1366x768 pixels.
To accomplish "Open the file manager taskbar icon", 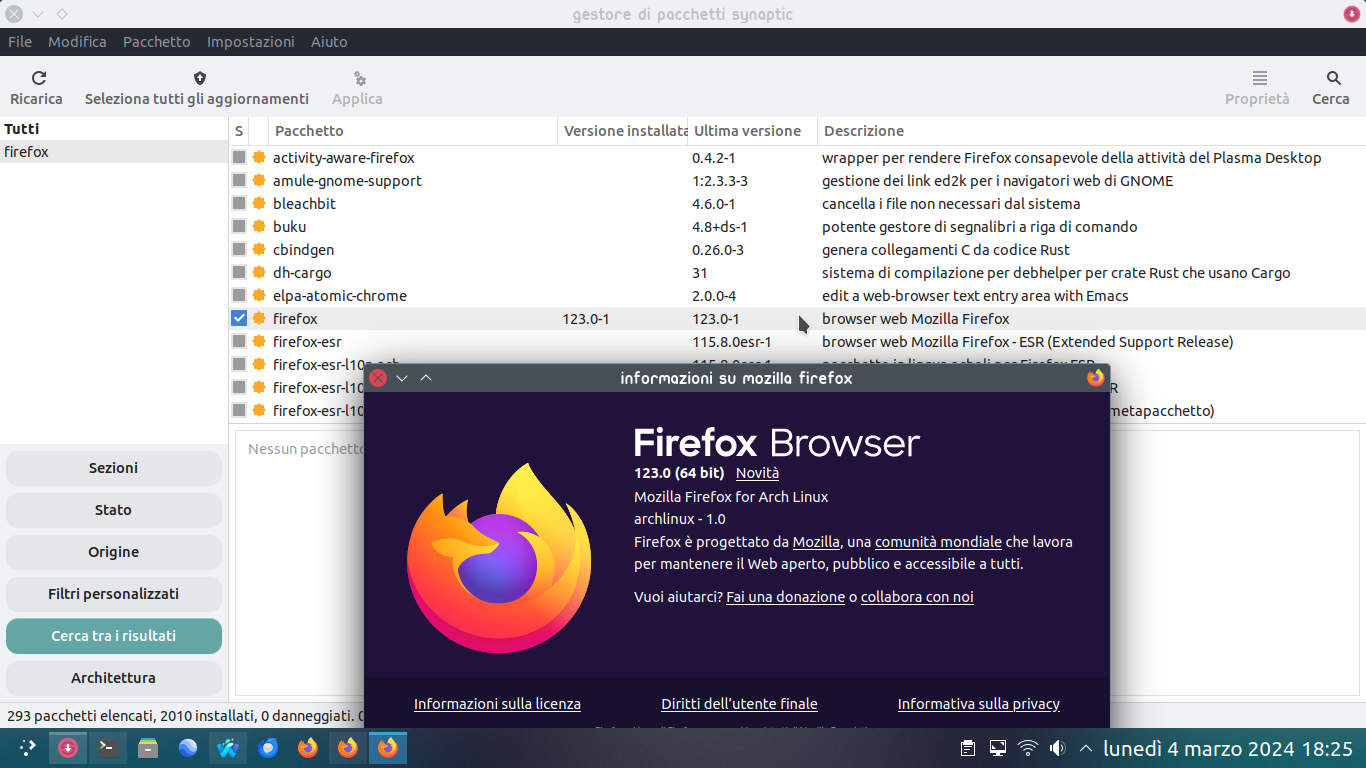I will (x=148, y=748).
